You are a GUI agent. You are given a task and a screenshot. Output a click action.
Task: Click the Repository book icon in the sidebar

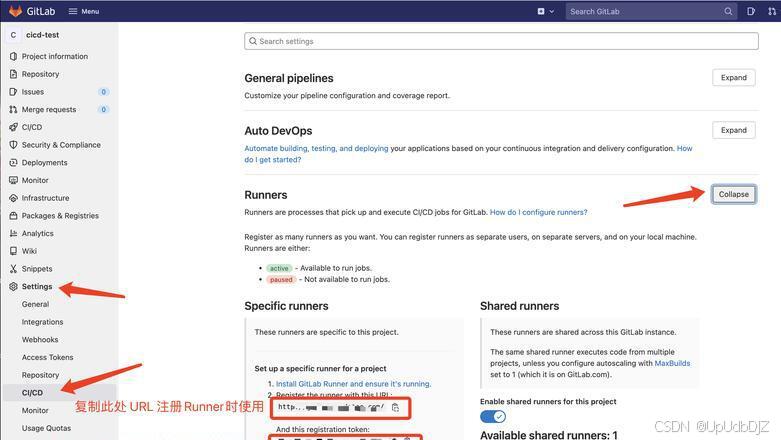point(13,74)
